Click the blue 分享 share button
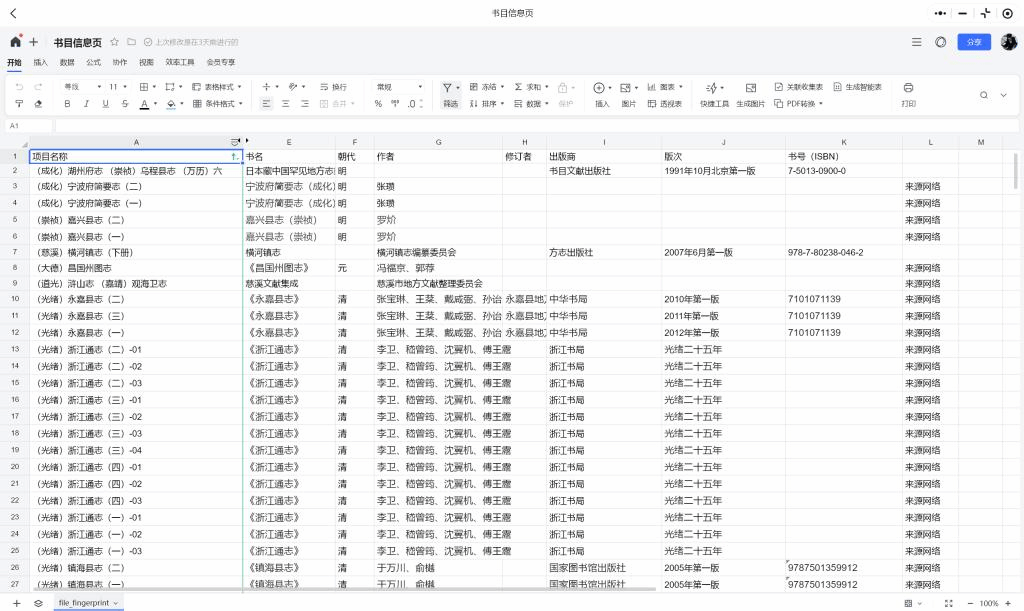This screenshot has width=1024, height=611. pos(974,42)
